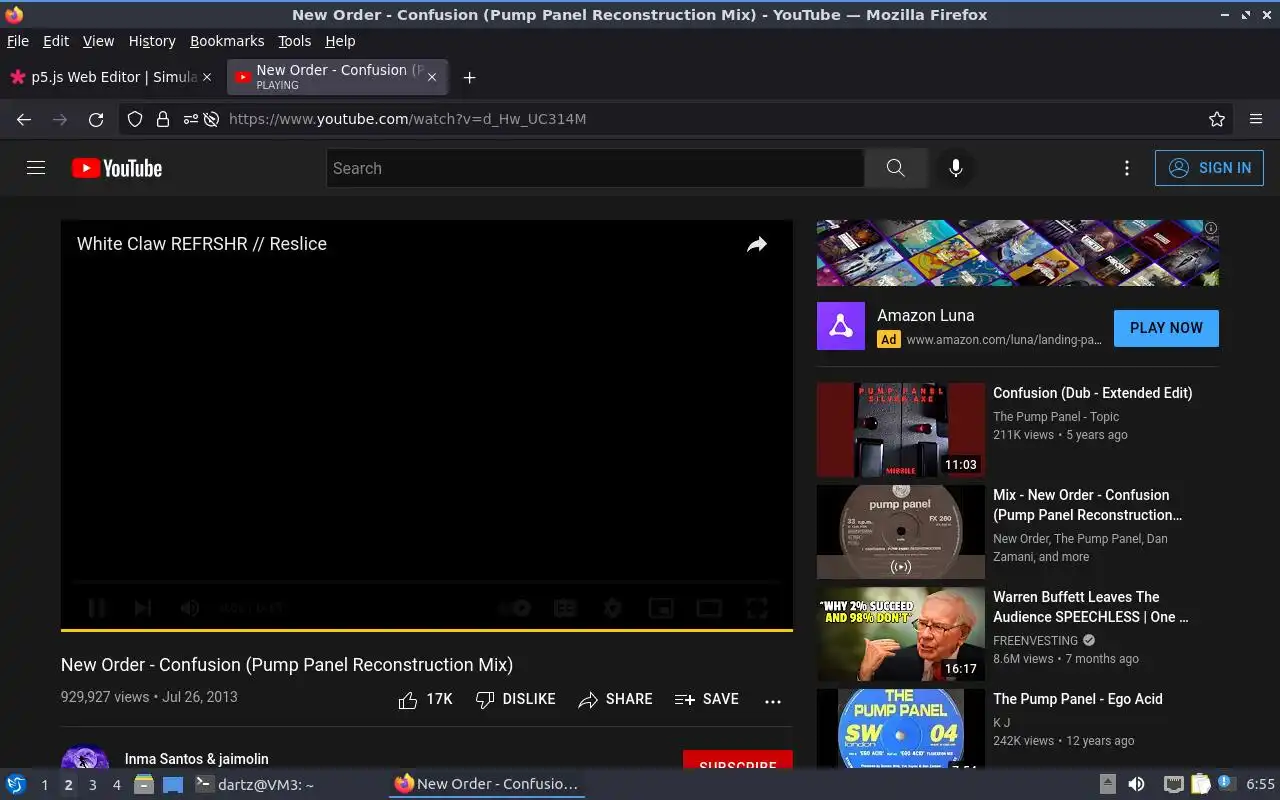Close the New Order YouTube tab
1280x800 pixels.
(432, 77)
